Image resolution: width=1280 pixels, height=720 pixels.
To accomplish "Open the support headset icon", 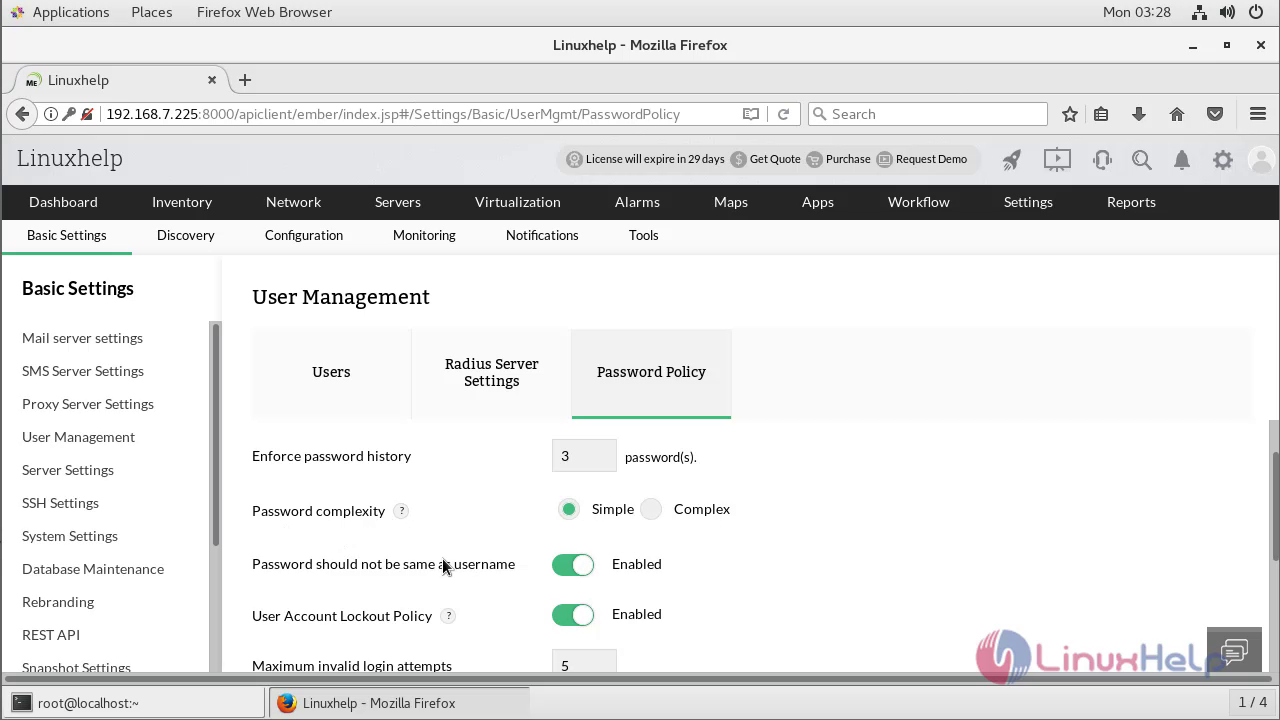I will pyautogui.click(x=1102, y=159).
